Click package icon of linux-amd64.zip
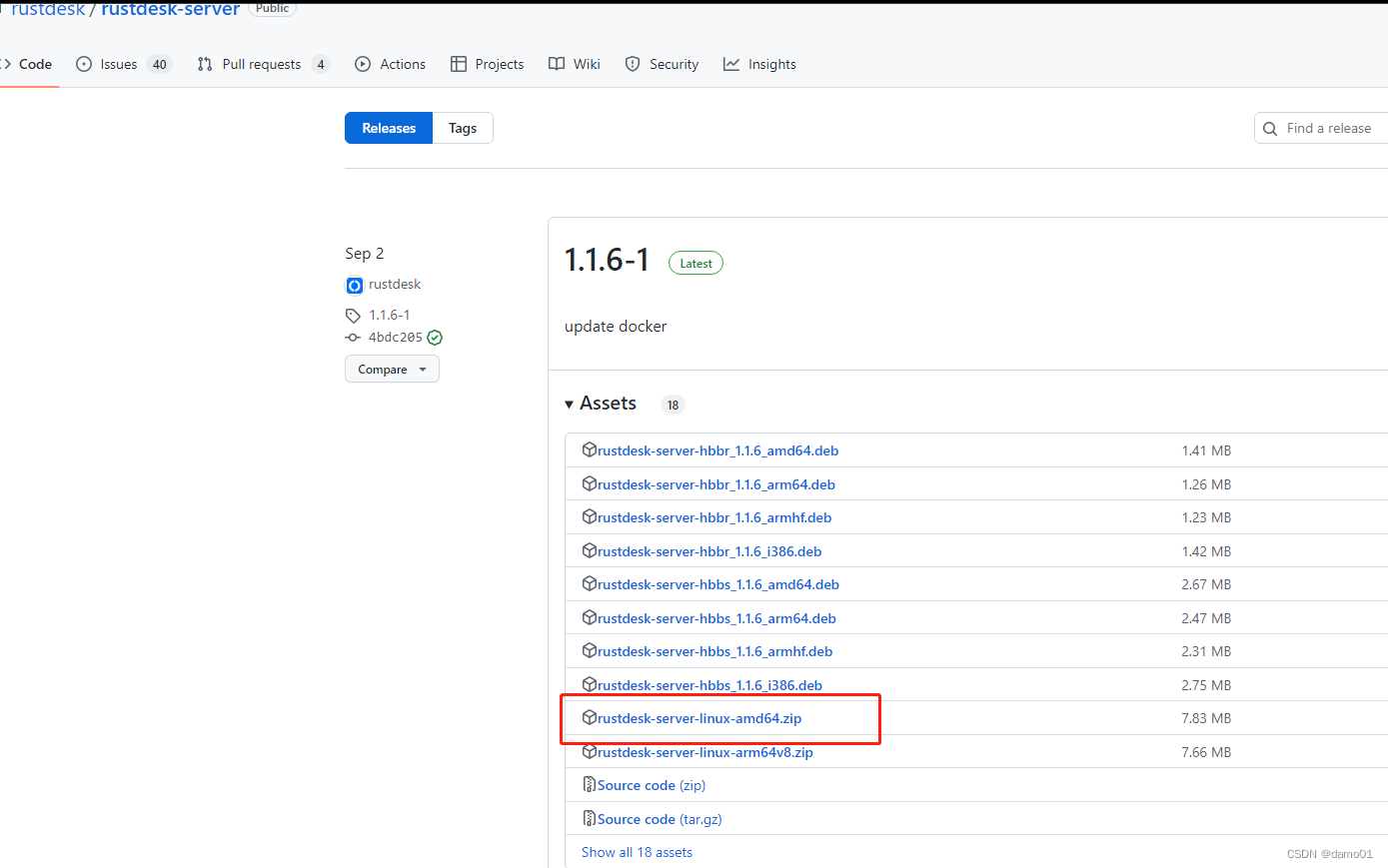The width and height of the screenshot is (1388, 868). (x=590, y=717)
